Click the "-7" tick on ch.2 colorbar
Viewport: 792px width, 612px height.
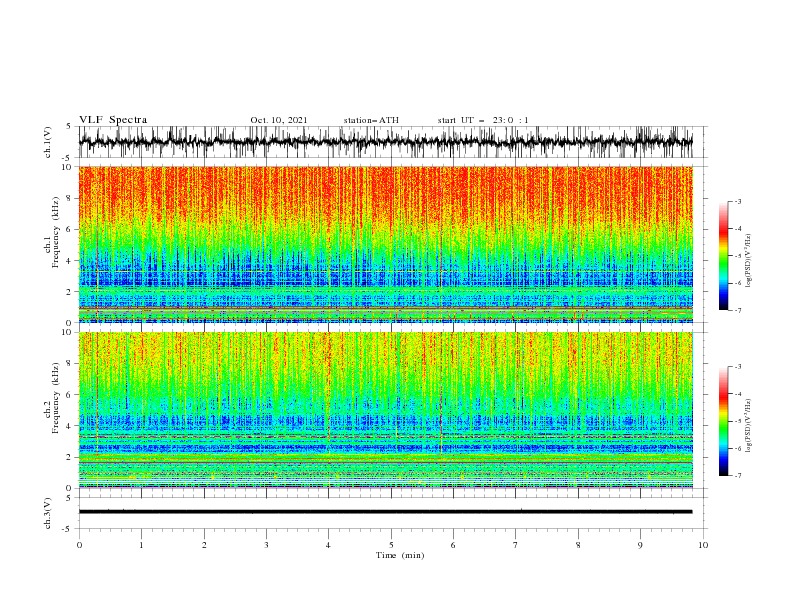point(737,475)
